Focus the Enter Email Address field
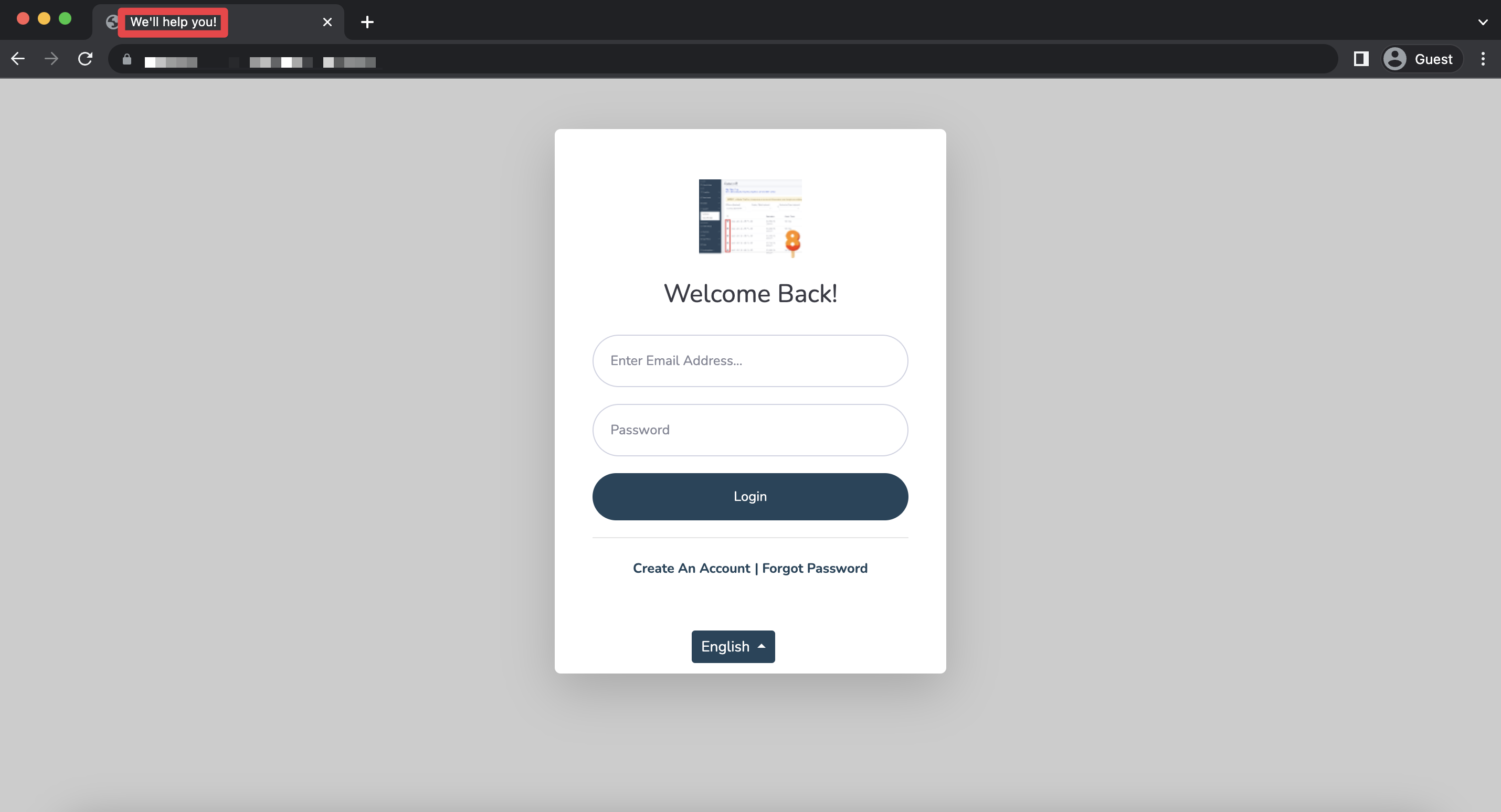 pyautogui.click(x=750, y=360)
